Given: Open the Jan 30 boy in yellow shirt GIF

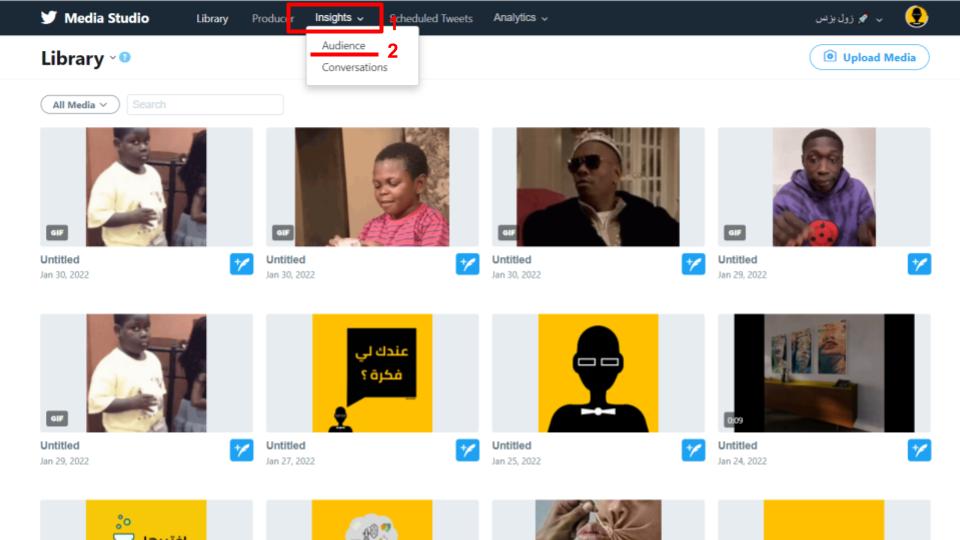Looking at the screenshot, I should tap(146, 187).
